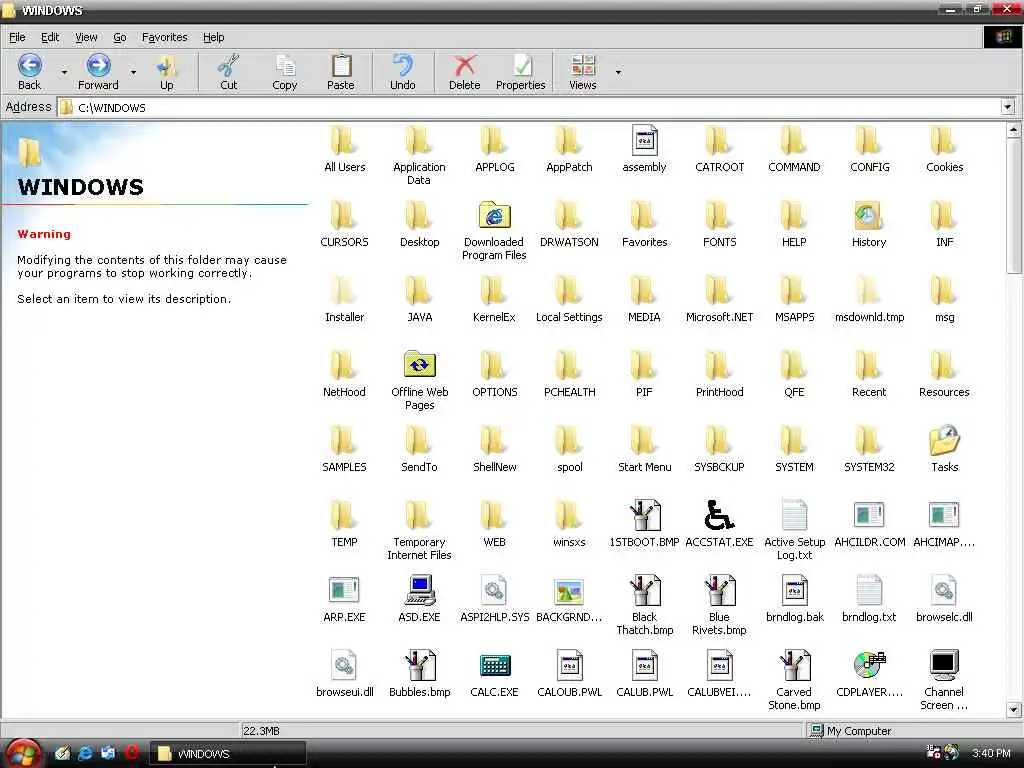
Task: Select the AHCILDR.COM file
Action: [869, 524]
